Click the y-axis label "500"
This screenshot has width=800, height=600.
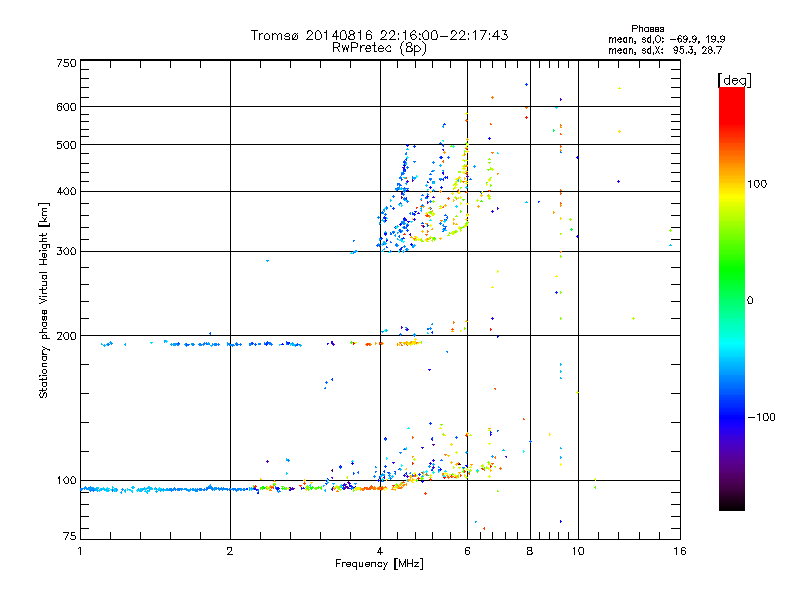(66, 145)
